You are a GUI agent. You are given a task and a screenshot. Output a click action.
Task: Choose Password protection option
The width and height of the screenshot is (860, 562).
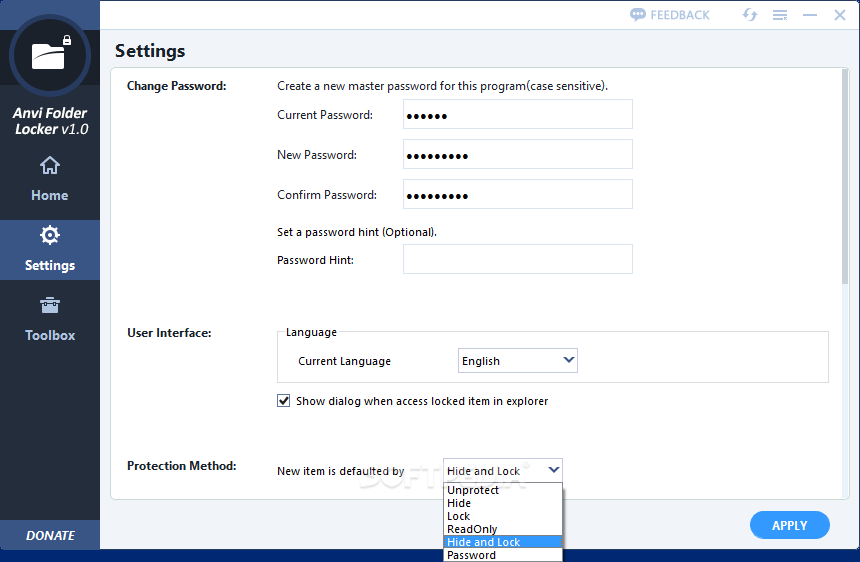[x=503, y=555]
